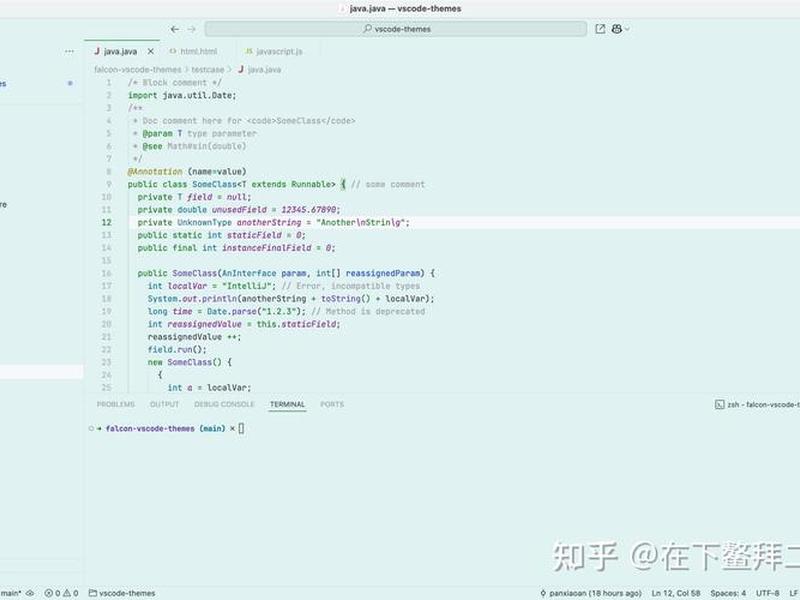Open the vscode-themes command center search box

(396, 29)
